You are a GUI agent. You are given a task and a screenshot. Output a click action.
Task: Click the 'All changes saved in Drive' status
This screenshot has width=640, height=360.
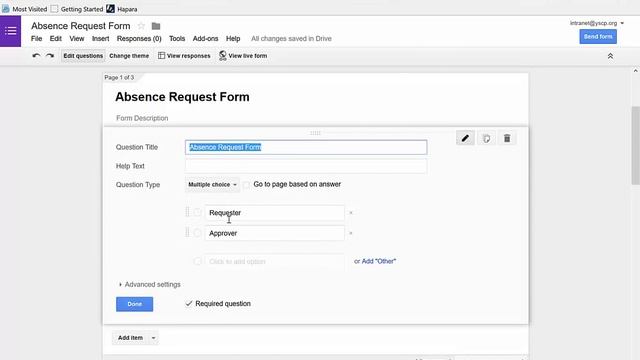(x=291, y=38)
